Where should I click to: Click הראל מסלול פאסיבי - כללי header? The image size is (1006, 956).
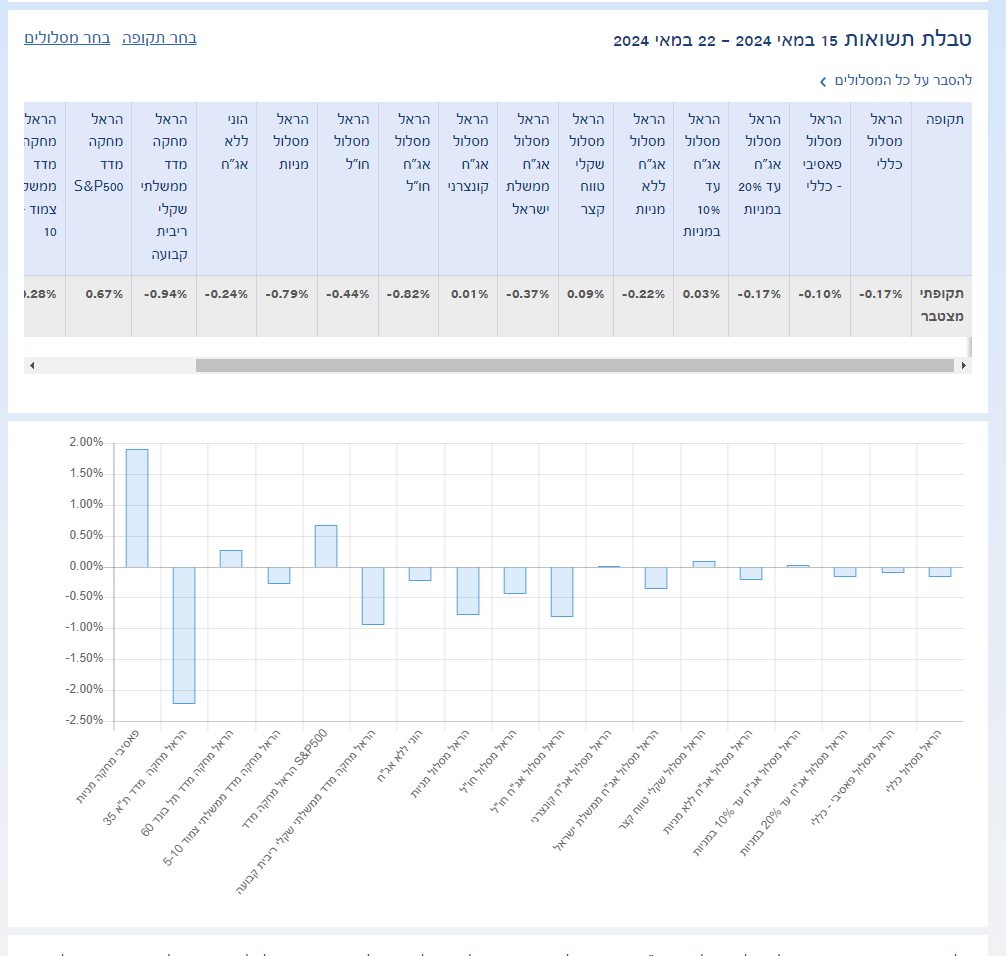click(820, 189)
